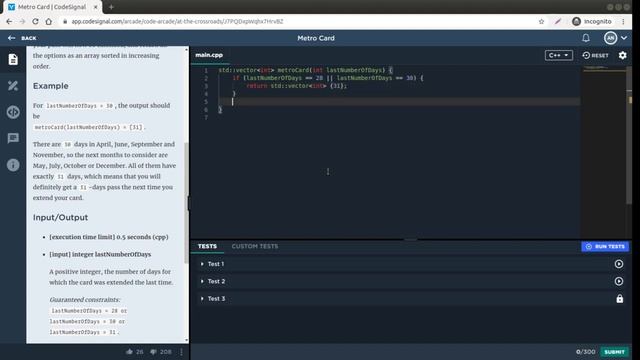Bookmark this page with the star
Screen dimensions: 640x360
tap(541, 22)
